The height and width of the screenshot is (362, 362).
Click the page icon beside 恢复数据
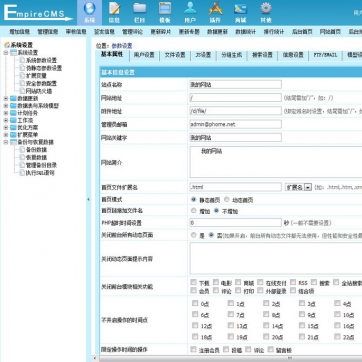point(22,157)
